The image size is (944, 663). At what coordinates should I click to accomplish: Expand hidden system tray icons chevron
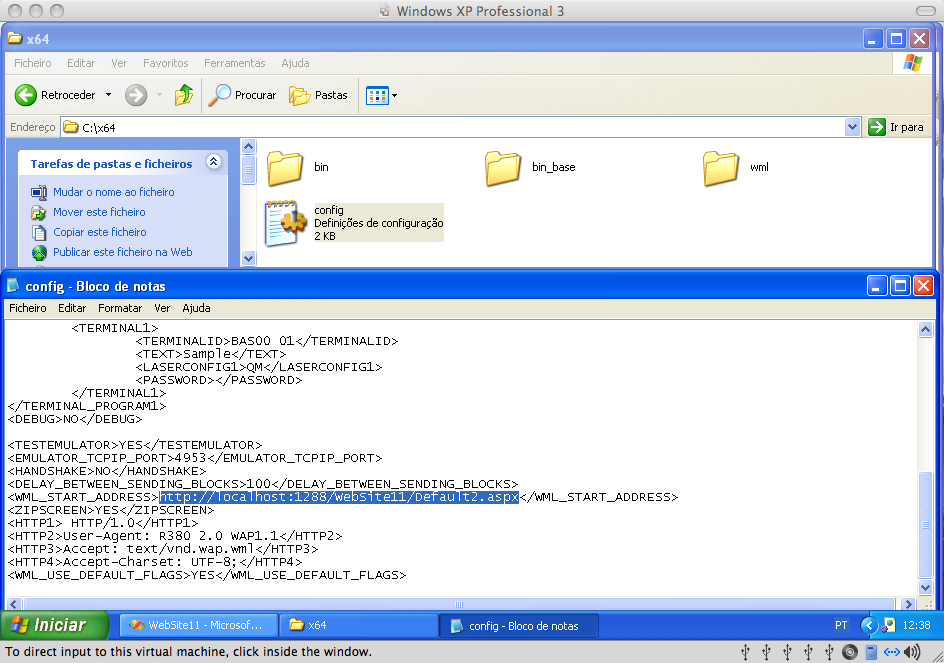tap(869, 625)
